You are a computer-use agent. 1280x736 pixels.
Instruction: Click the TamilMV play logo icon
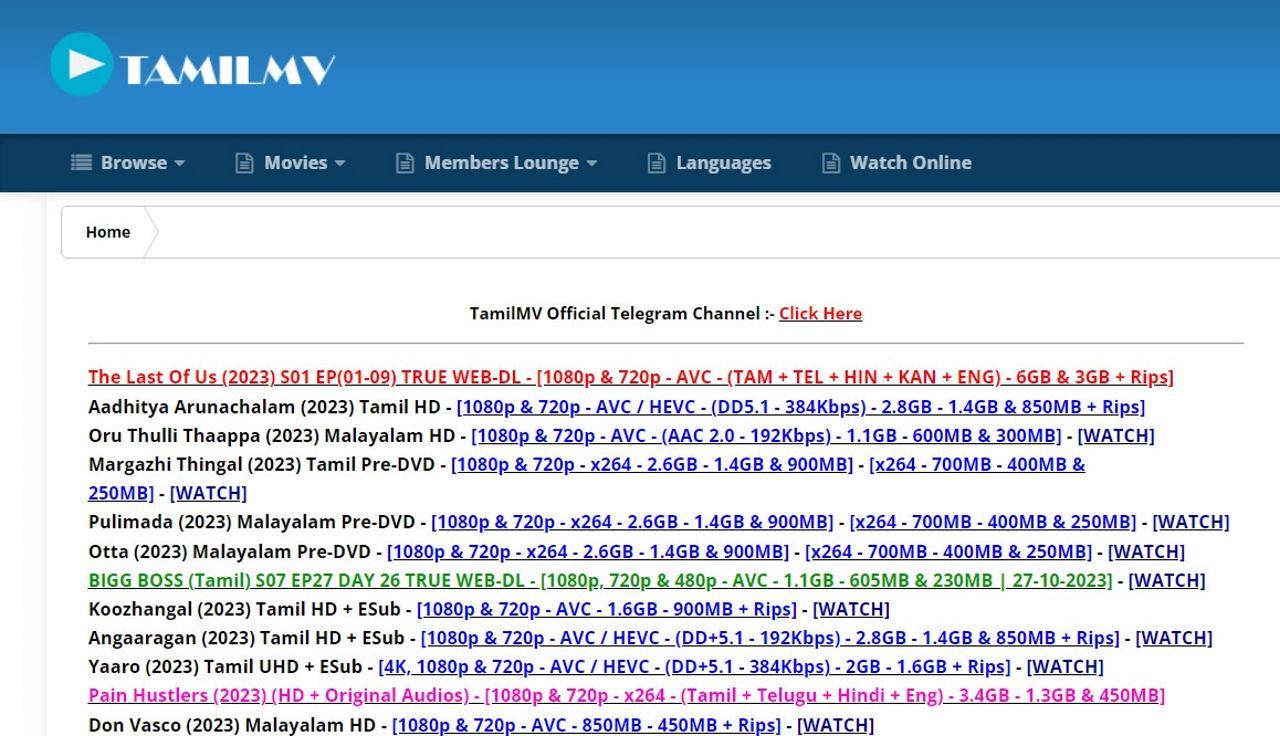point(81,64)
